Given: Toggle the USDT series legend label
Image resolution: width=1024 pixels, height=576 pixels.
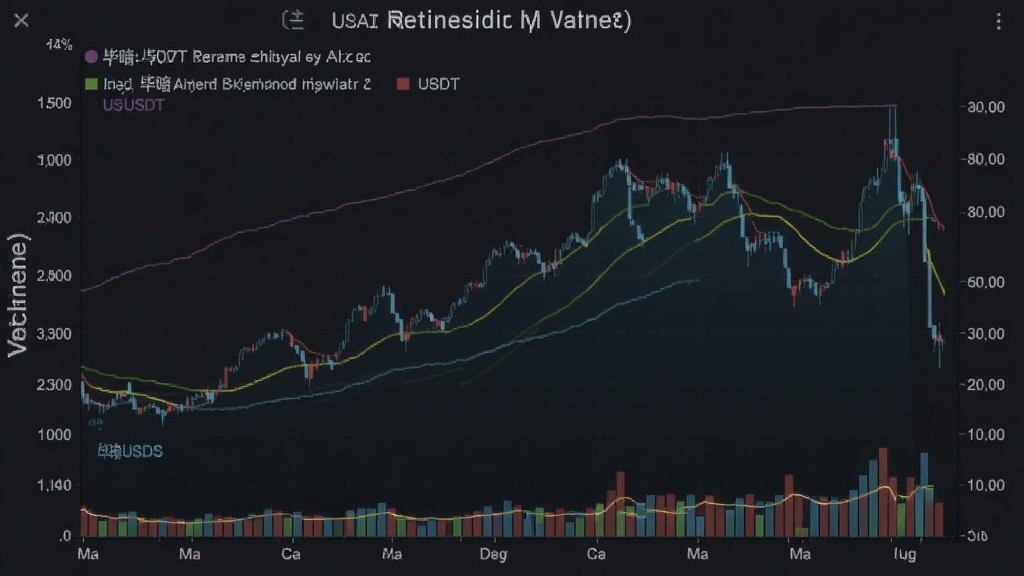Looking at the screenshot, I should tap(439, 84).
